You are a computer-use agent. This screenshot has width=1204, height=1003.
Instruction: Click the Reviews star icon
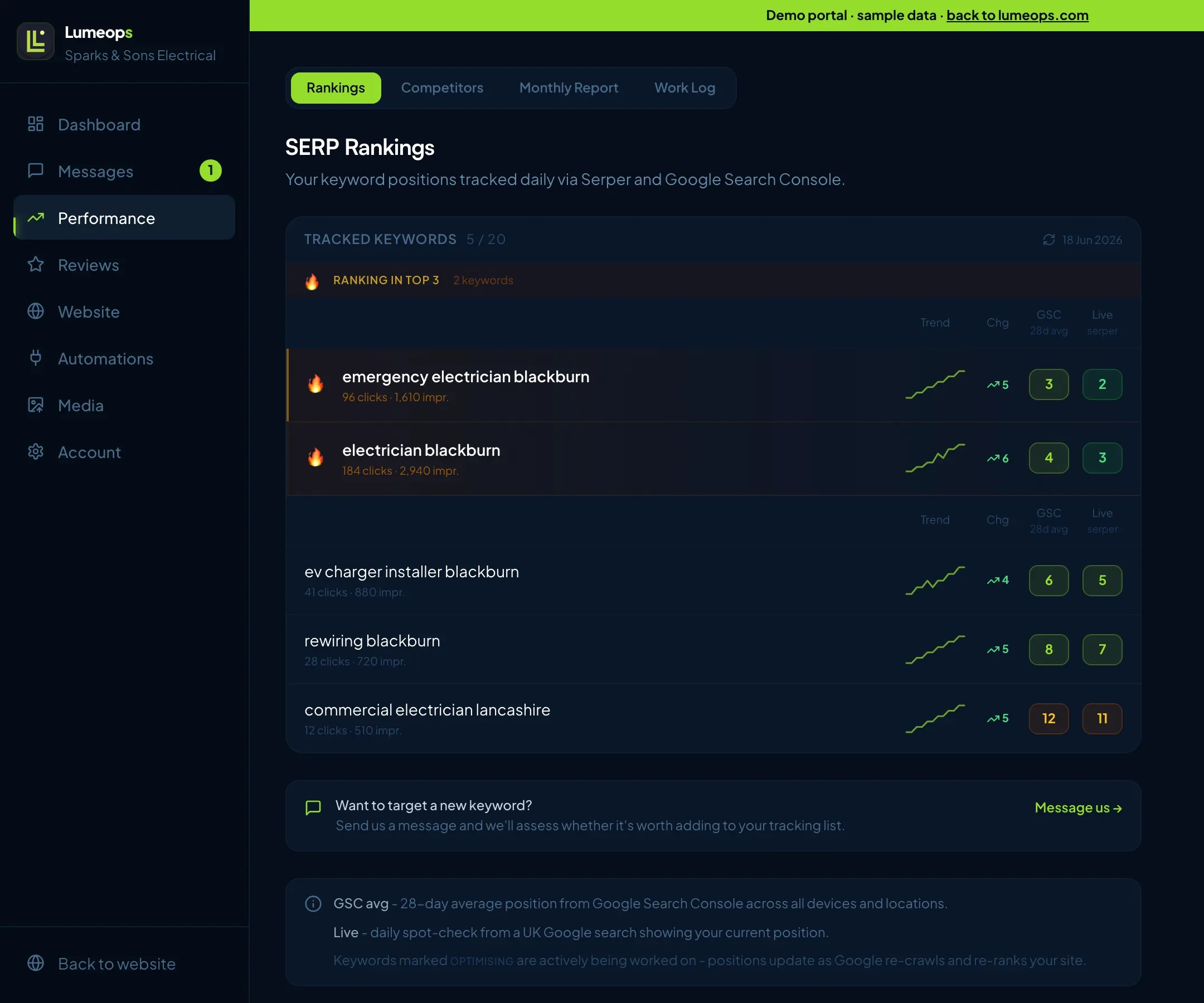pyautogui.click(x=36, y=264)
